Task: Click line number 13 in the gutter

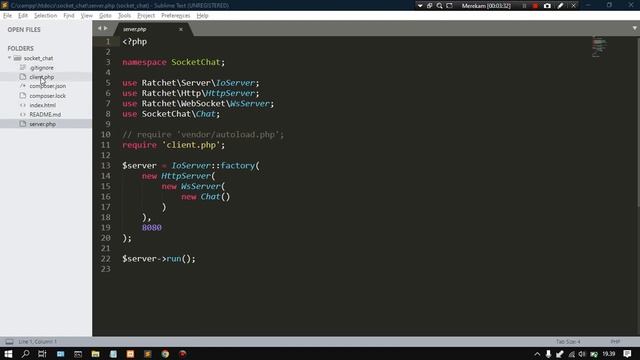Action: click(x=105, y=165)
